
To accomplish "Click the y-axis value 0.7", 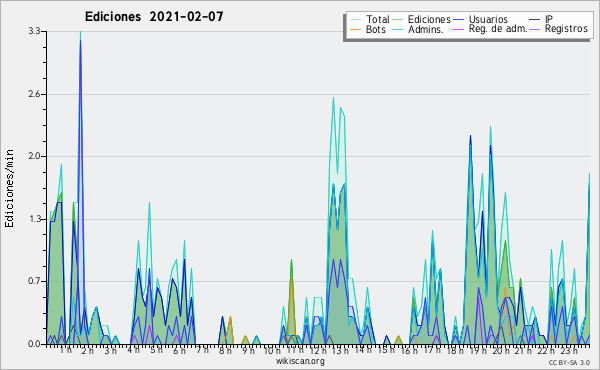I will pos(34,281).
